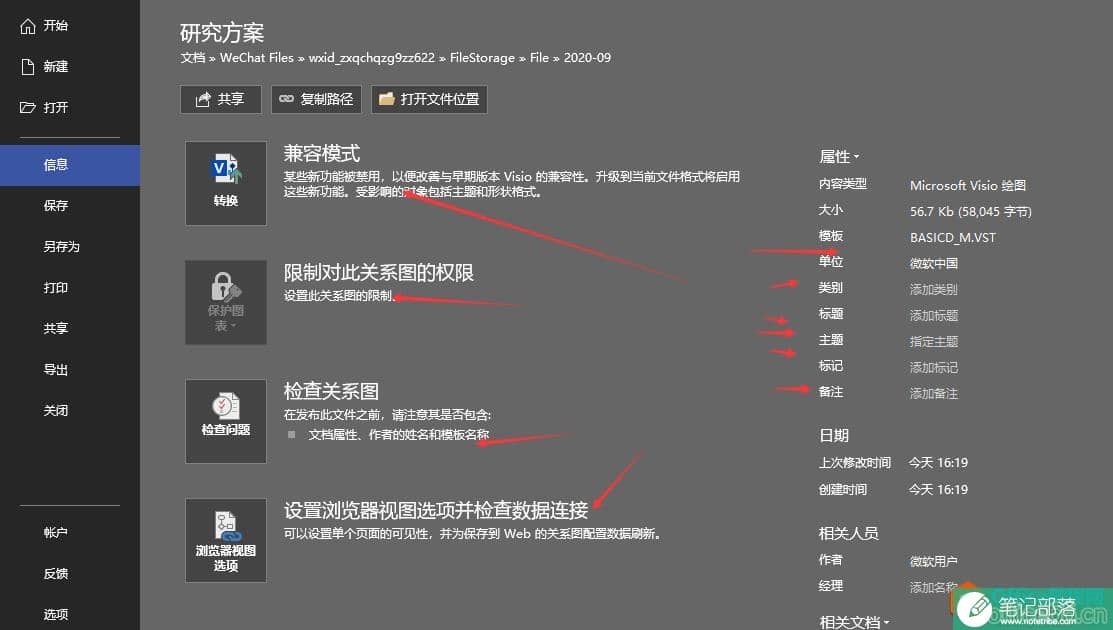Click the Microsoft Visio 绘图 content type
Image resolution: width=1113 pixels, height=630 pixels.
pos(967,186)
